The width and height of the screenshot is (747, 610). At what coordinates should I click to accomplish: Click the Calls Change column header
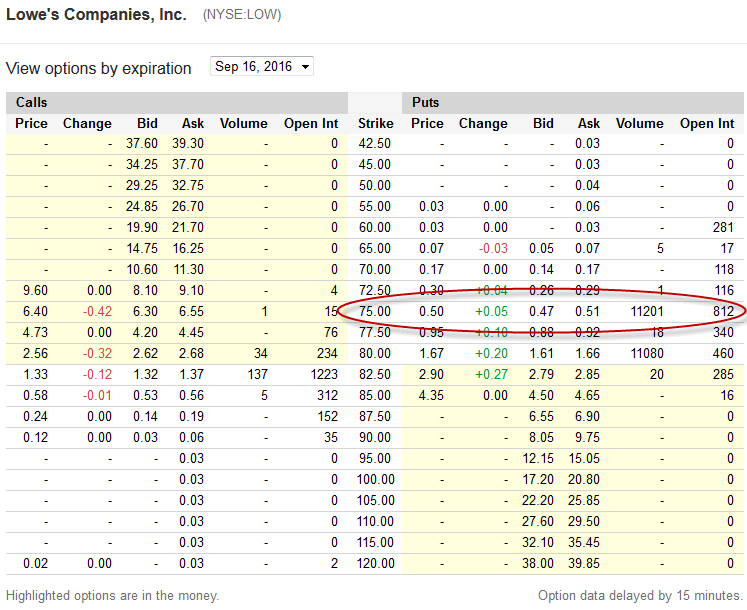[x=87, y=123]
